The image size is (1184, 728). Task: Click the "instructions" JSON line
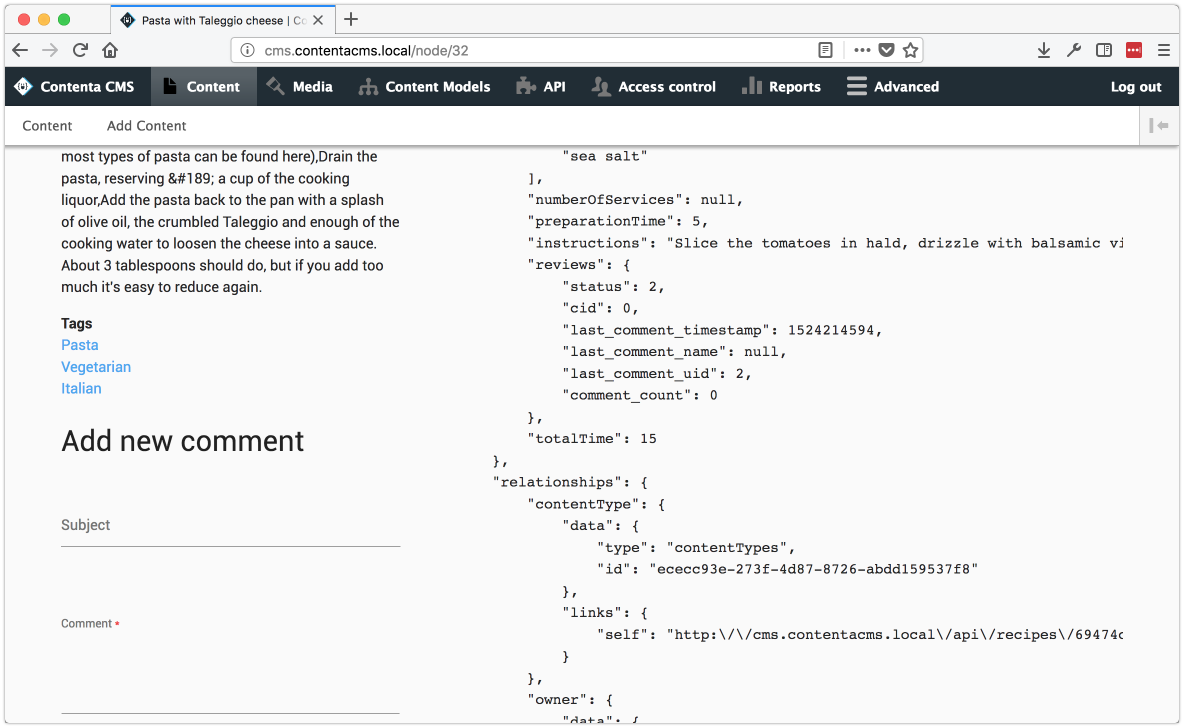coord(825,243)
